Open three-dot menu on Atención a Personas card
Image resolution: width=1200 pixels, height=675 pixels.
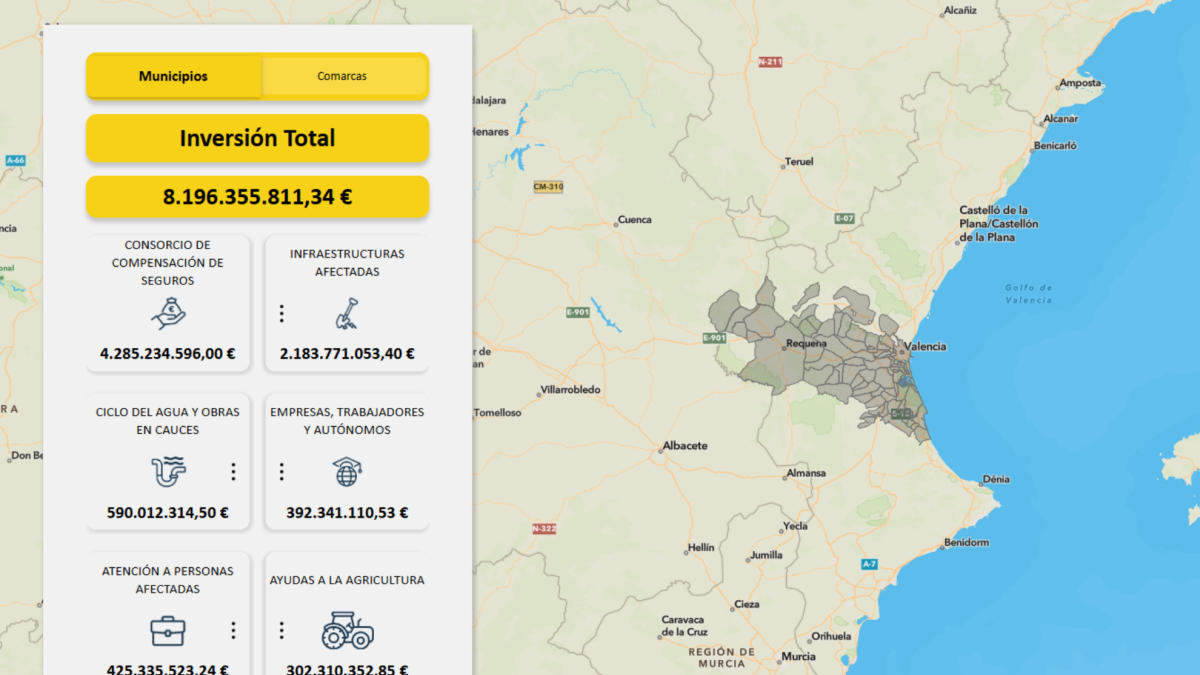[233, 630]
